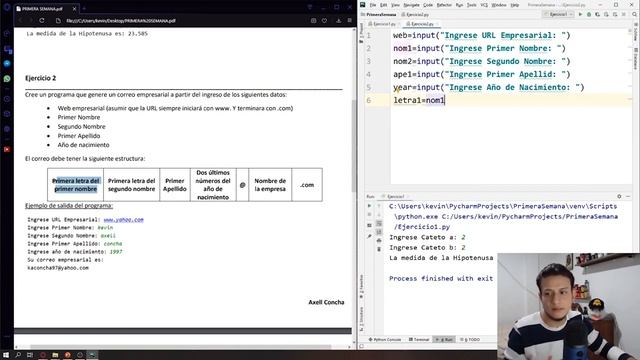
Task: Open Windows Start menu
Action: tap(6, 355)
